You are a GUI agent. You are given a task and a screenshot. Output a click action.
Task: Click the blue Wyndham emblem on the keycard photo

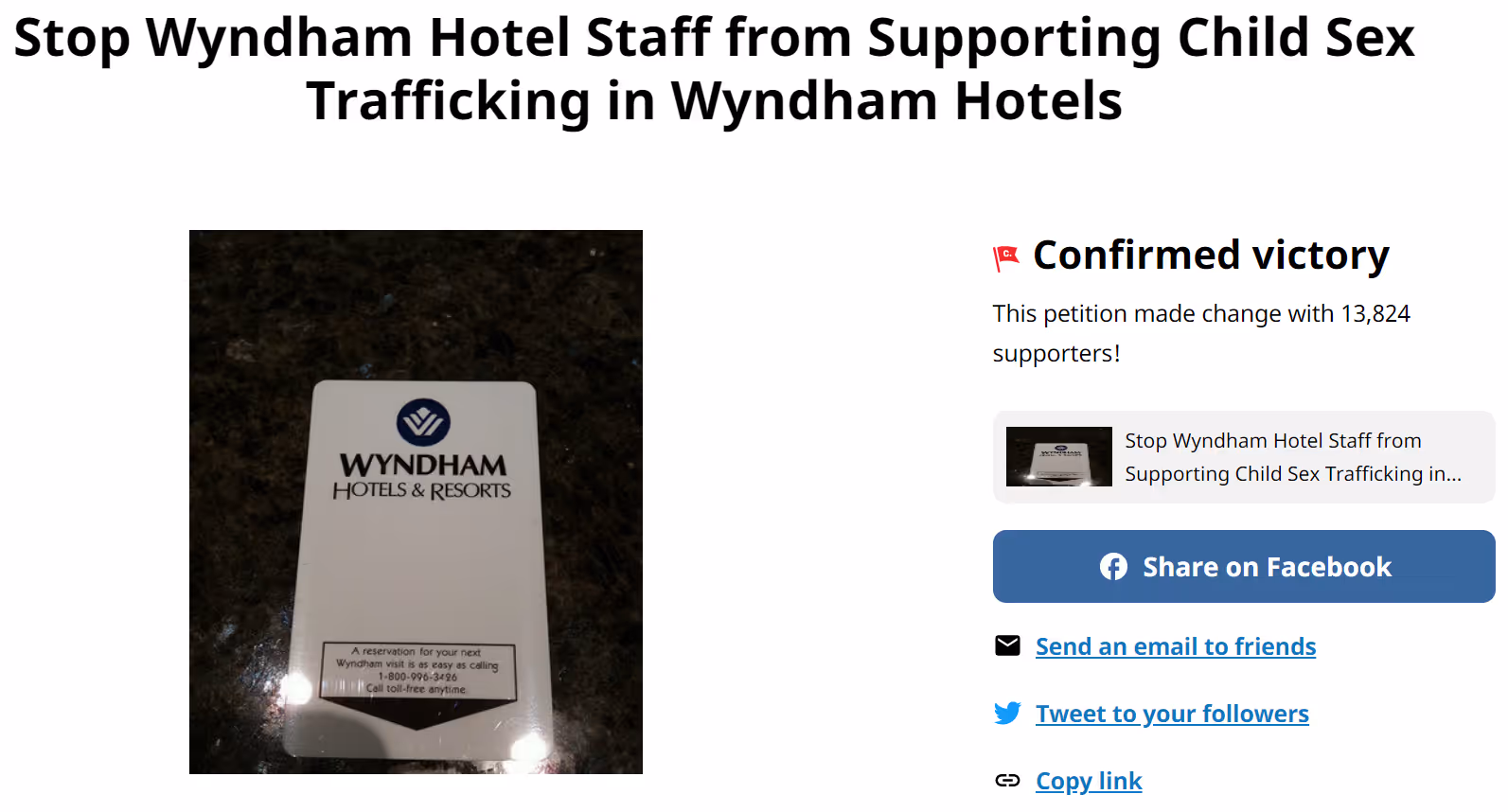(423, 422)
